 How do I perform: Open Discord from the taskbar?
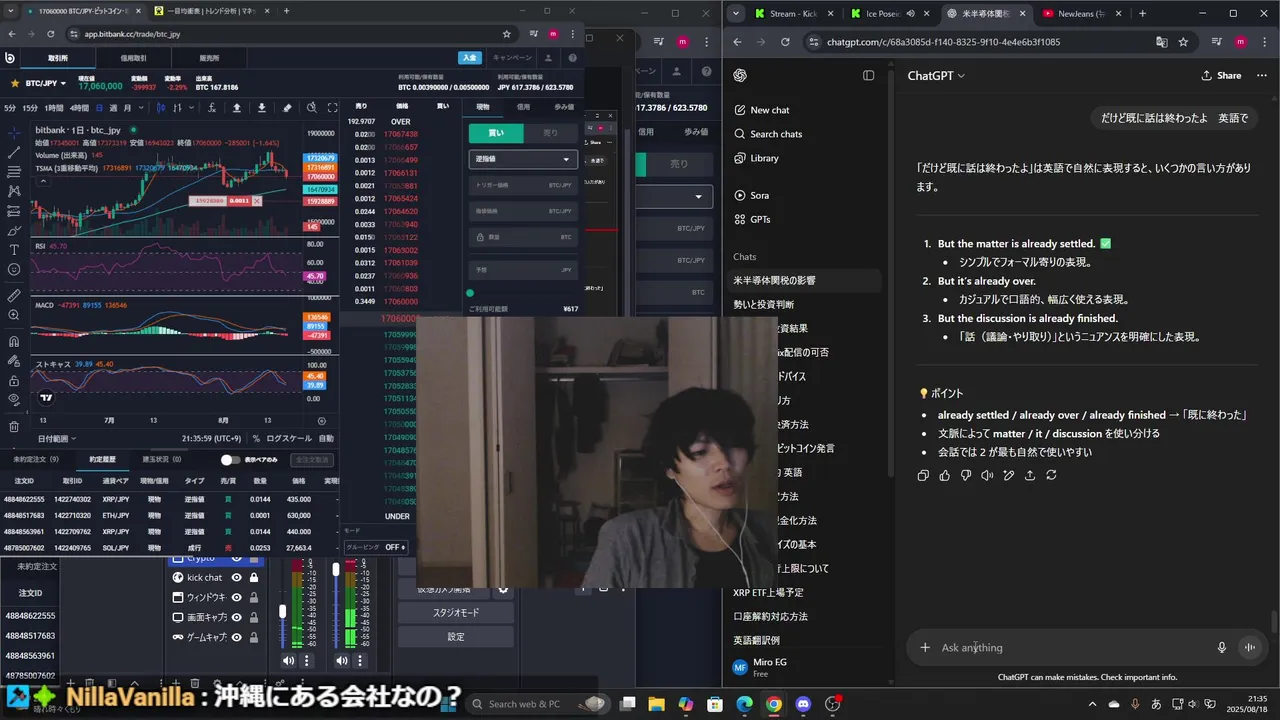803,704
